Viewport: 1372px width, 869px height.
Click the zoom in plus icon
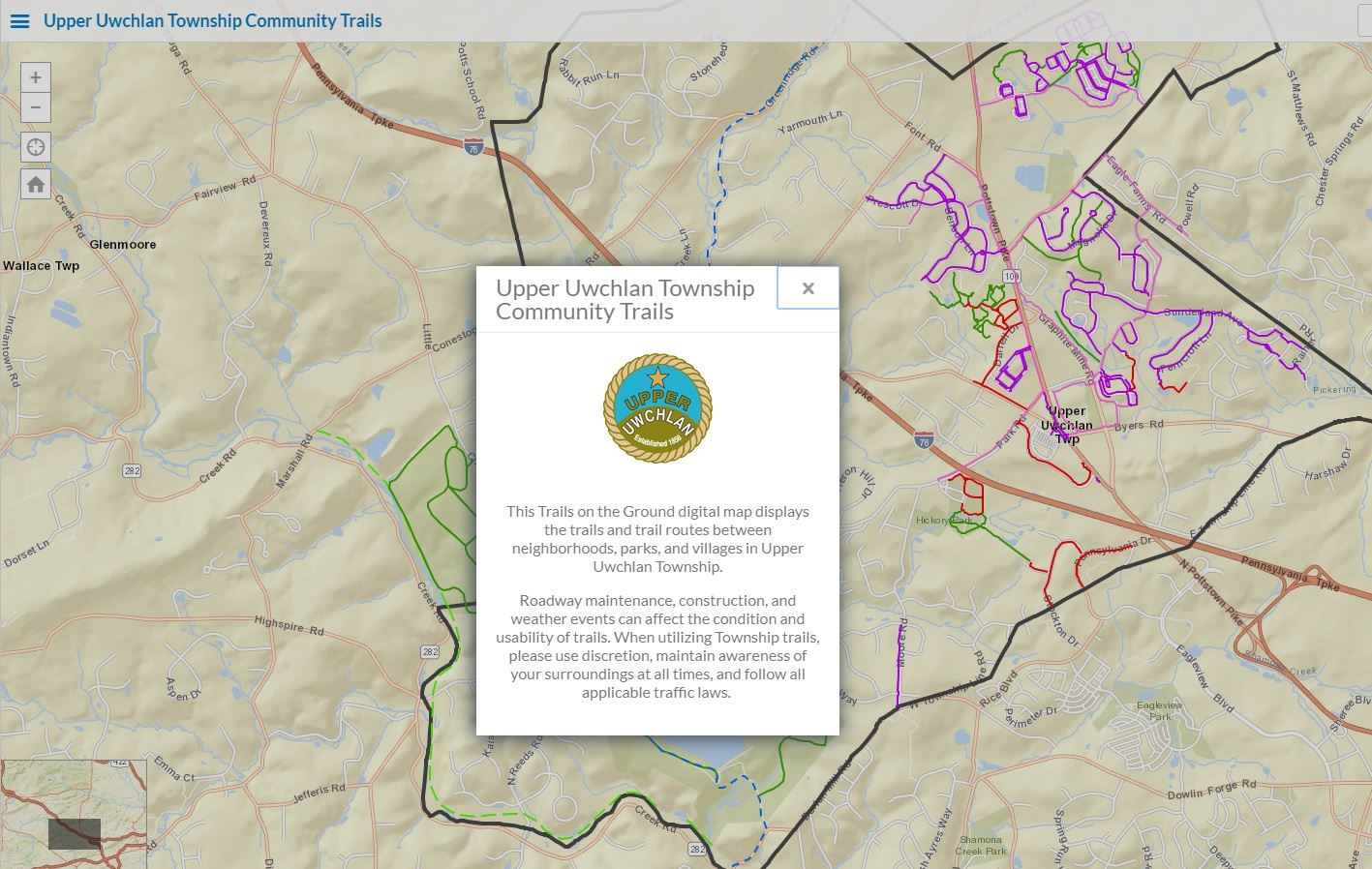click(35, 76)
